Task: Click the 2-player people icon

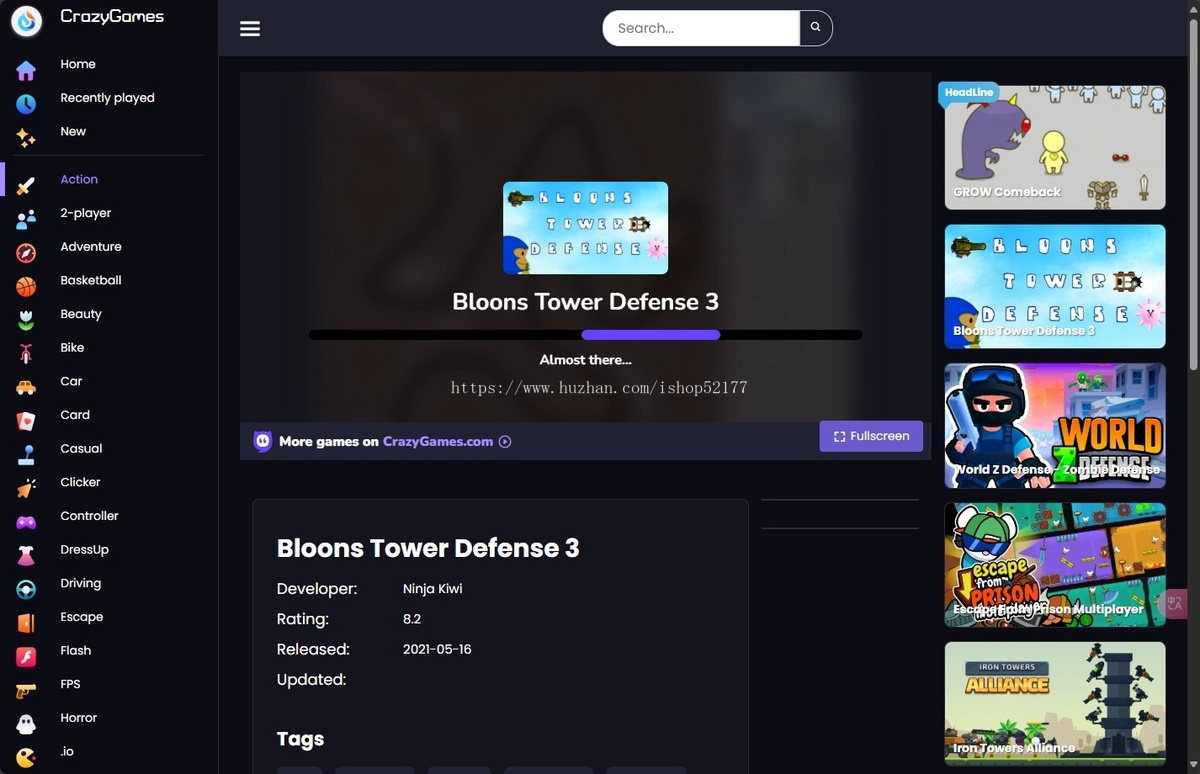Action: click(x=26, y=219)
